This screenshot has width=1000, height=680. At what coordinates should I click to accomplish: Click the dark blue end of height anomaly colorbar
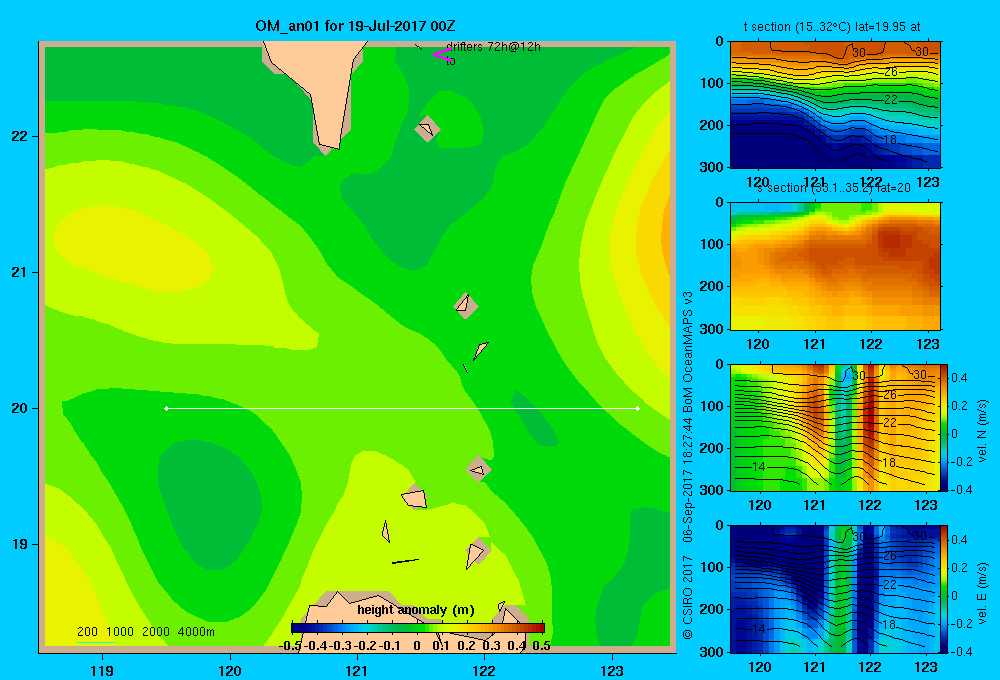[298, 628]
